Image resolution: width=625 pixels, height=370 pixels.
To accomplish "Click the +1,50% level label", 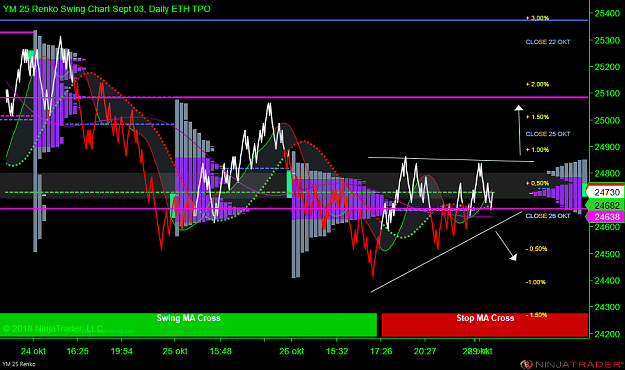I will (537, 117).
